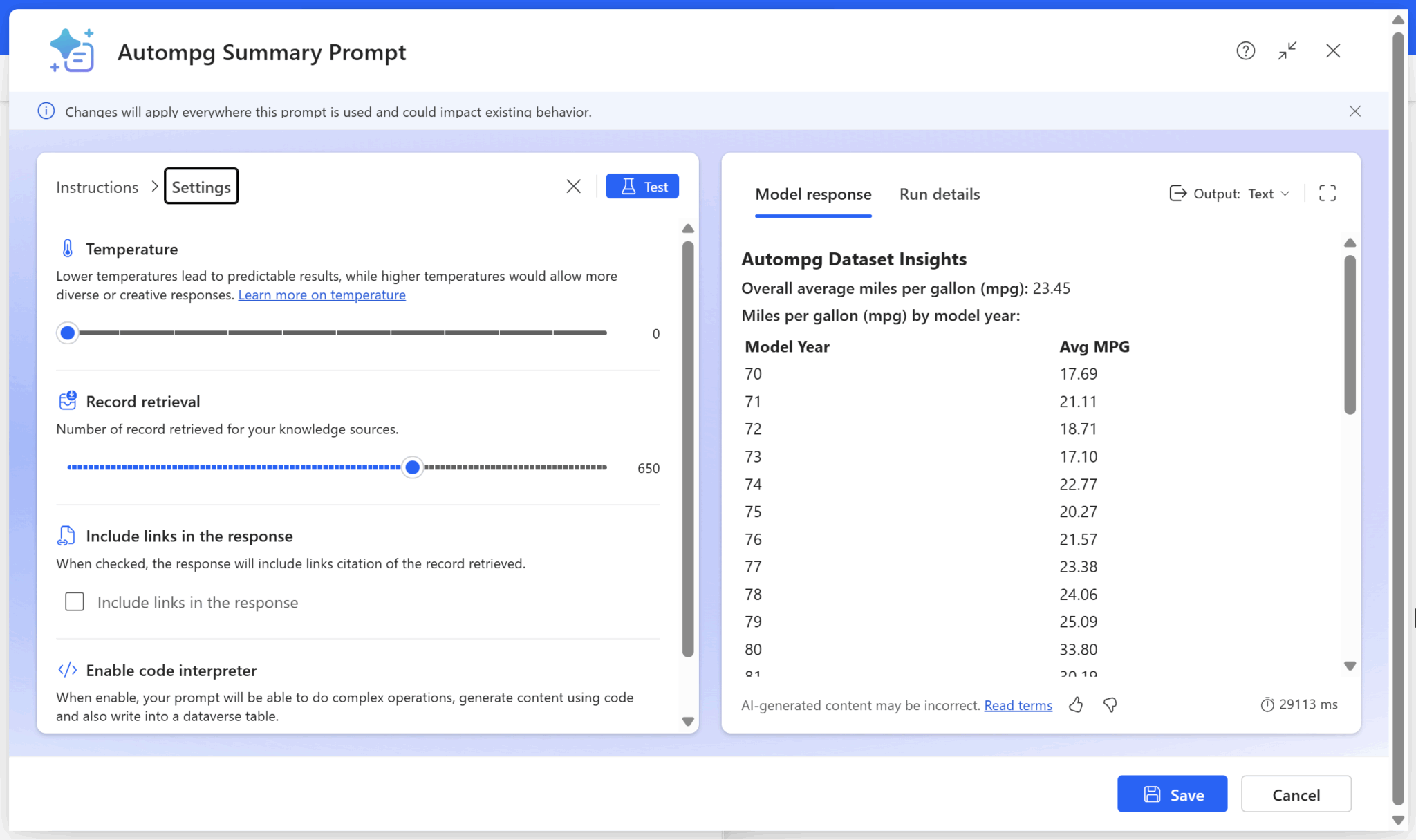Close the Settings panel with the X
Viewport: 1416px width, 840px height.
pos(573,186)
